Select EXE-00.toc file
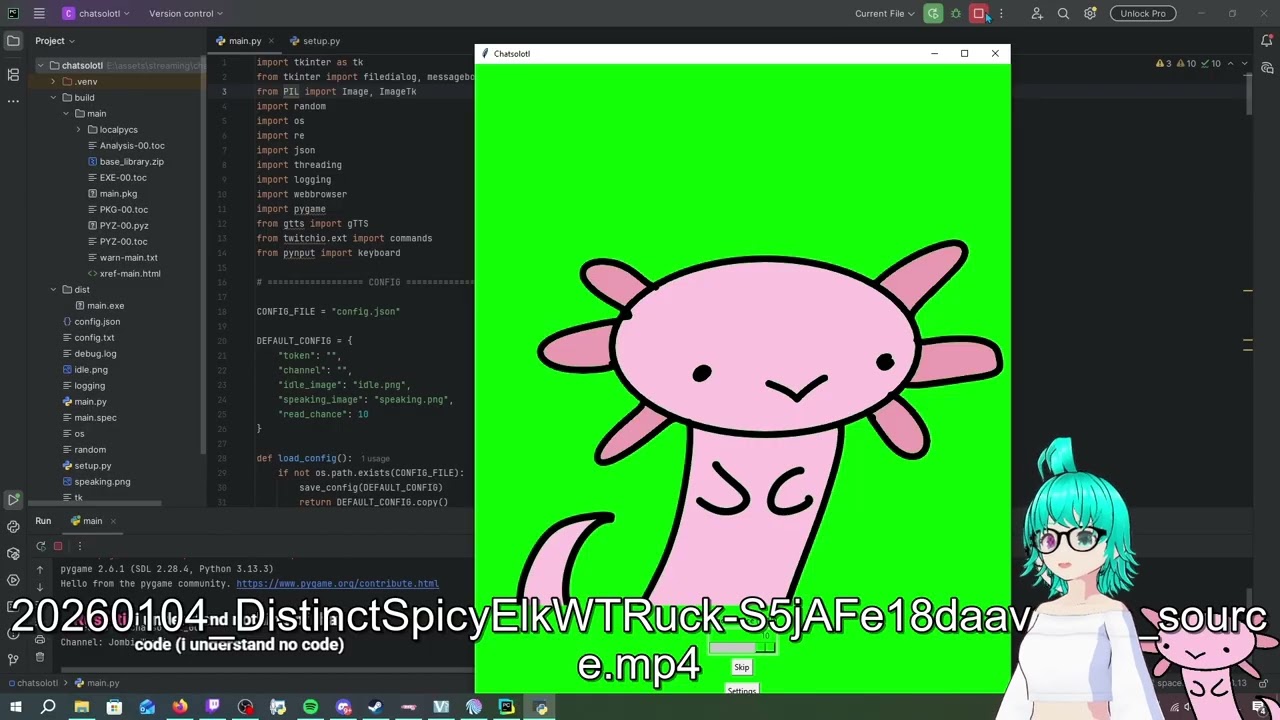1280x720 pixels. tap(117, 178)
